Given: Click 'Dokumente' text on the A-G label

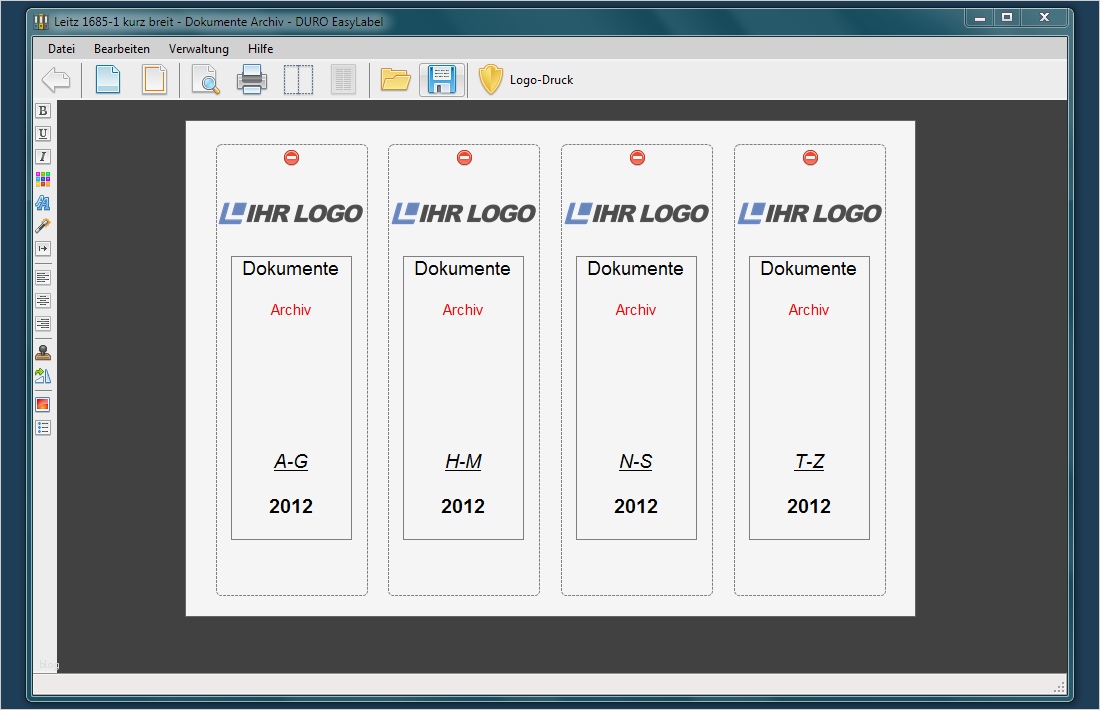Looking at the screenshot, I should tap(290, 269).
